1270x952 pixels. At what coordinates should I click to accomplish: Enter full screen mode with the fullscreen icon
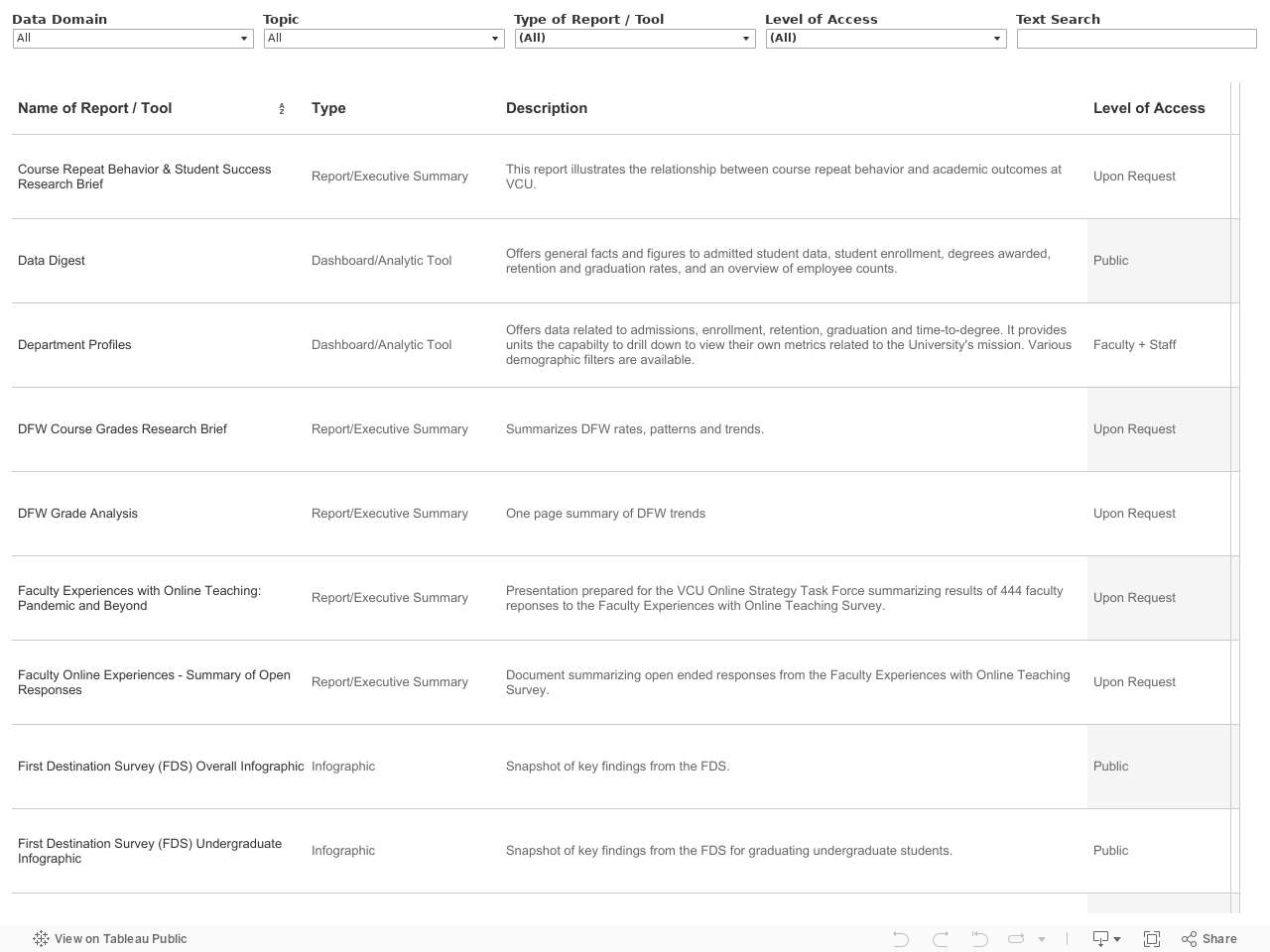tap(1152, 938)
